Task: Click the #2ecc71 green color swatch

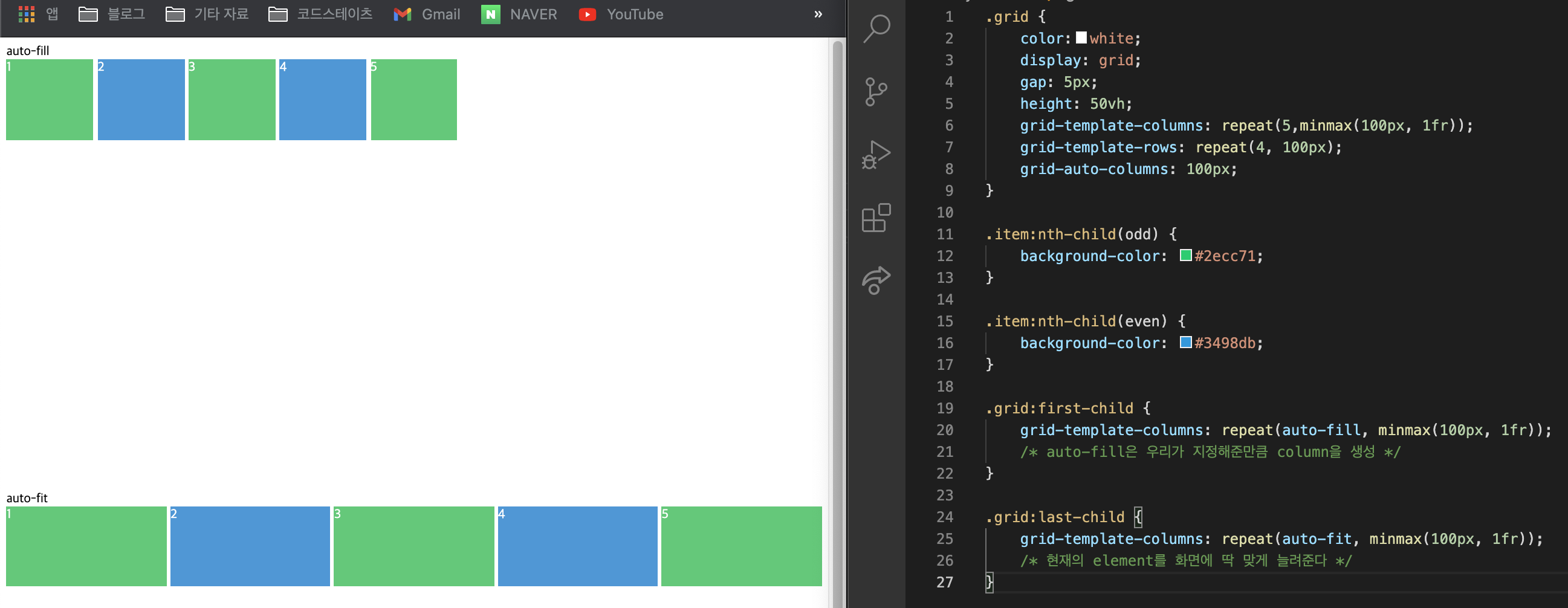Action: pos(1186,255)
